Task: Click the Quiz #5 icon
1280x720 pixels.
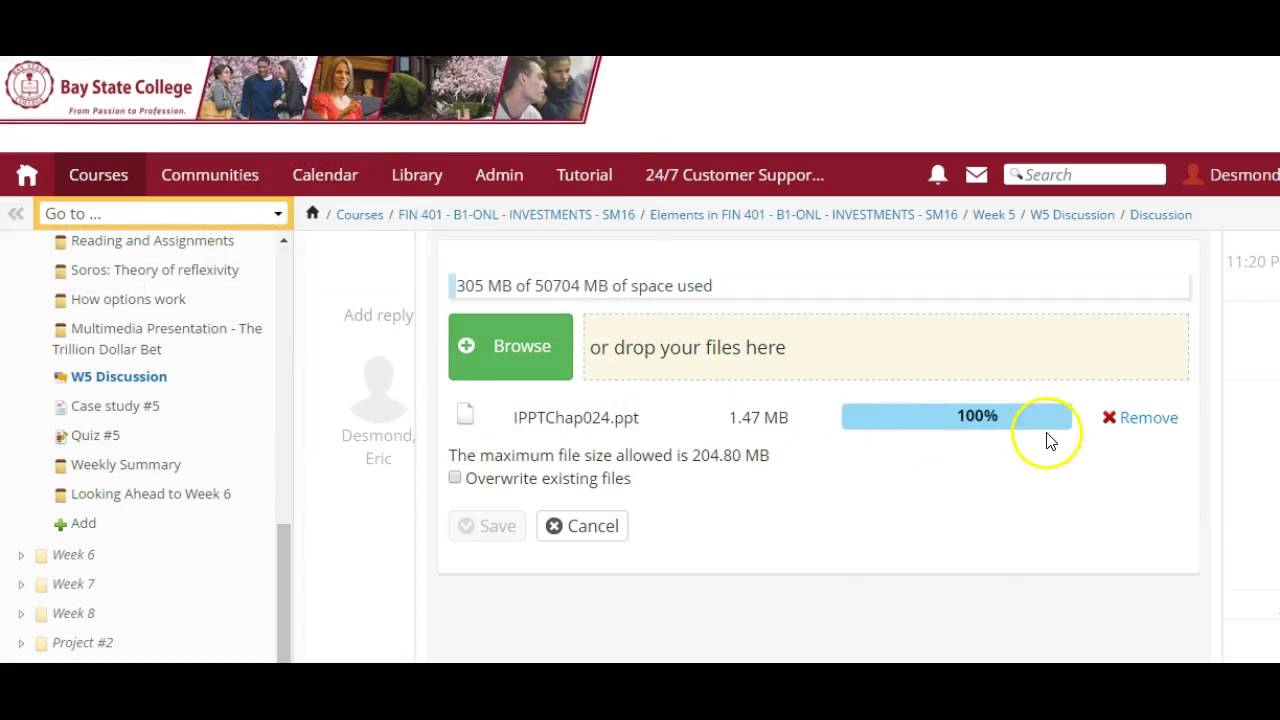Action: click(x=60, y=436)
